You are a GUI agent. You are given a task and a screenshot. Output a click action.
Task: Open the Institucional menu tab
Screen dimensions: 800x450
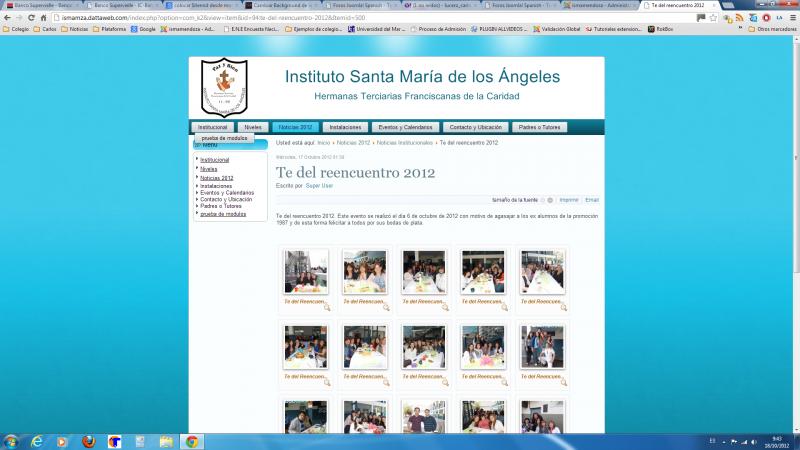[x=212, y=128]
